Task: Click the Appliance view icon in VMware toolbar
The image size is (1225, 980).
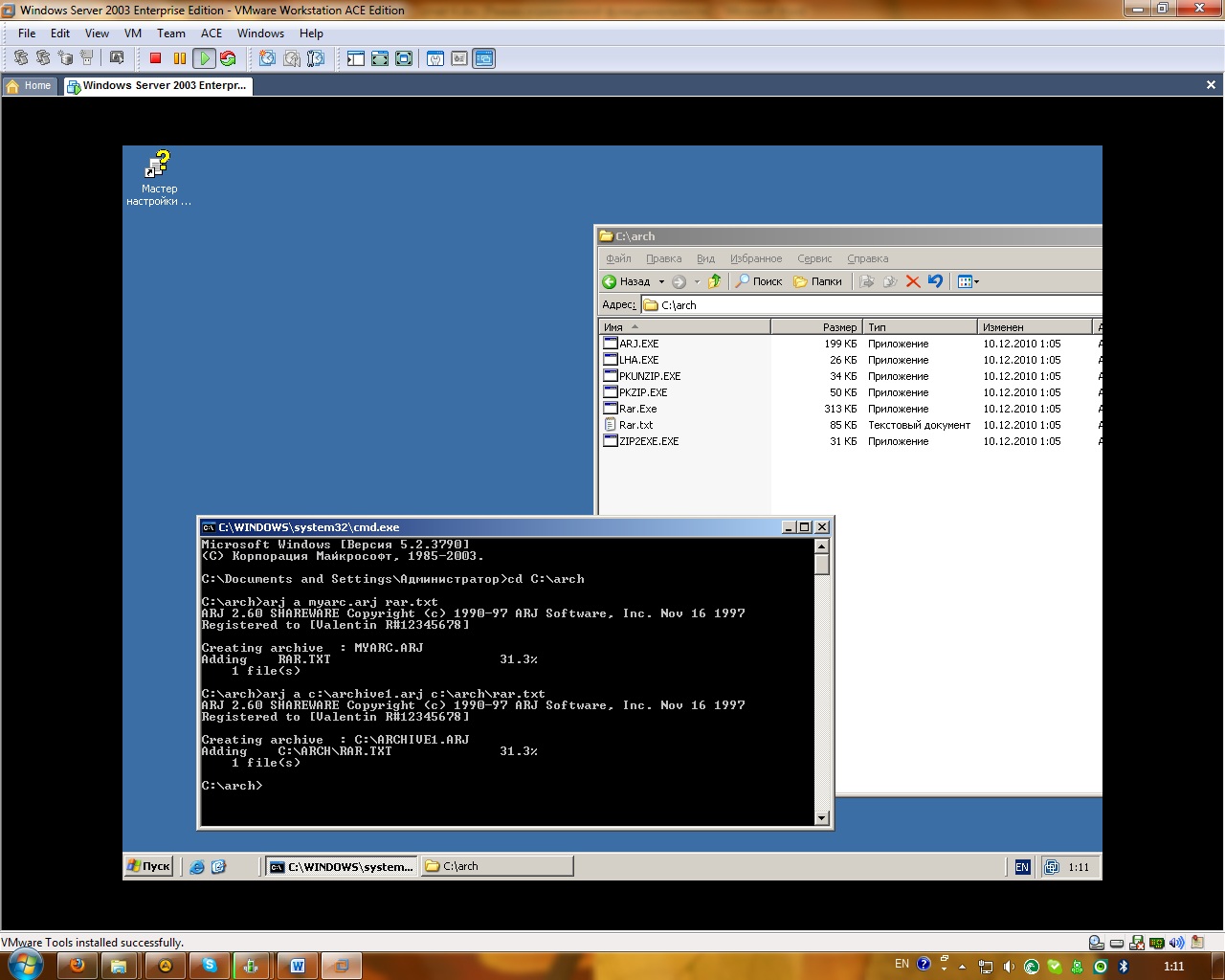Action: (459, 58)
